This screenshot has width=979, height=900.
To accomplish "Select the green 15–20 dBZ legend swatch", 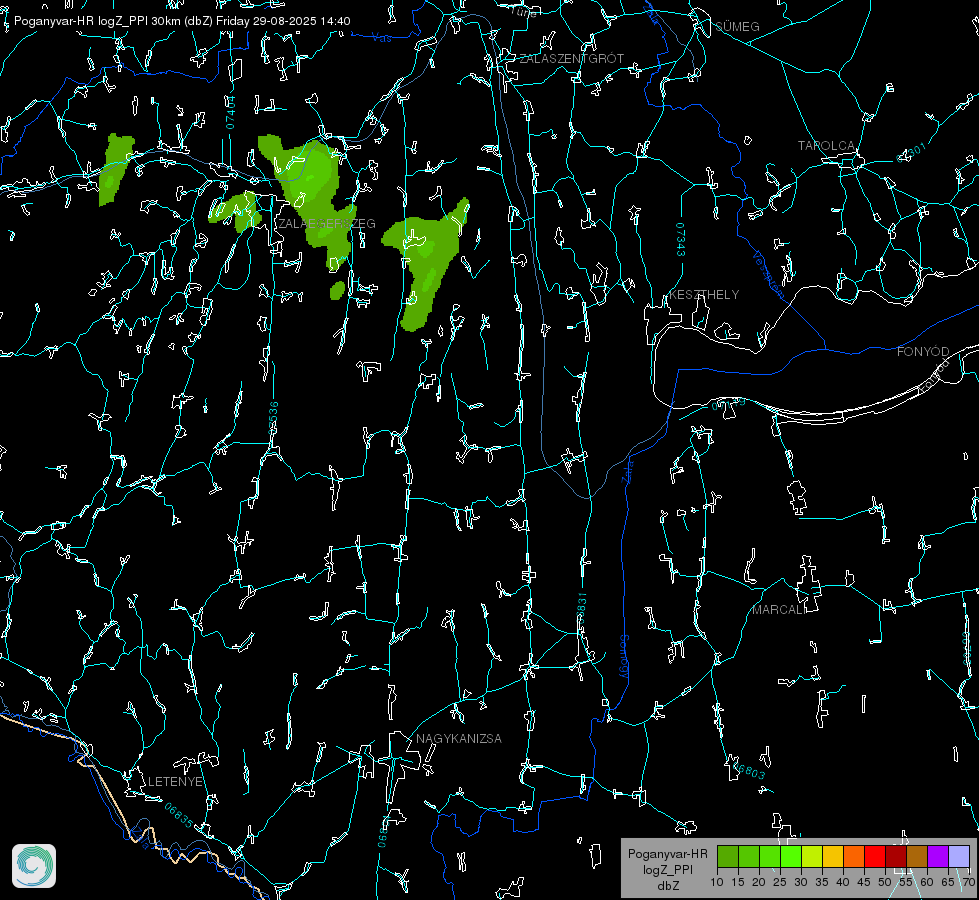I will (x=749, y=856).
